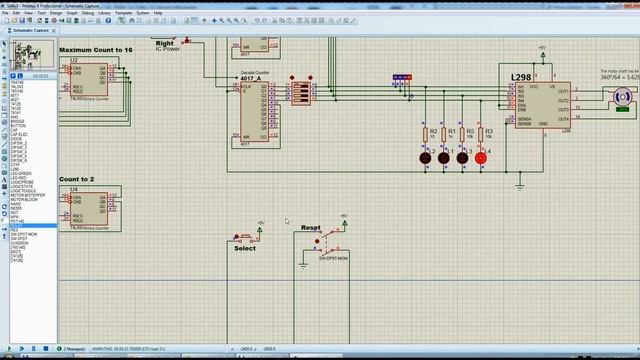Click the P pick-devices button

click(13, 76)
